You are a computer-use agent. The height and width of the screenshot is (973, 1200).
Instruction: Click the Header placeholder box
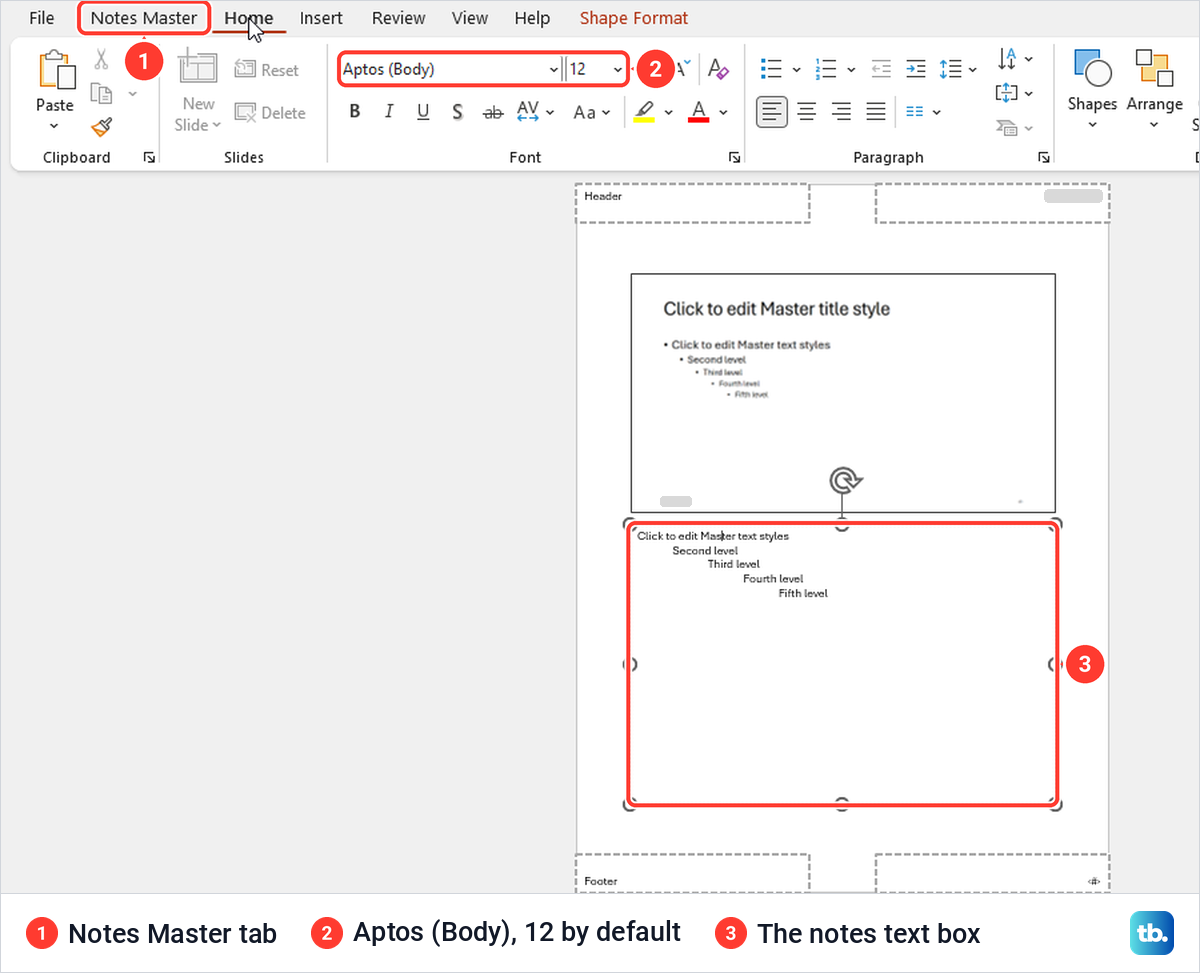coord(692,203)
